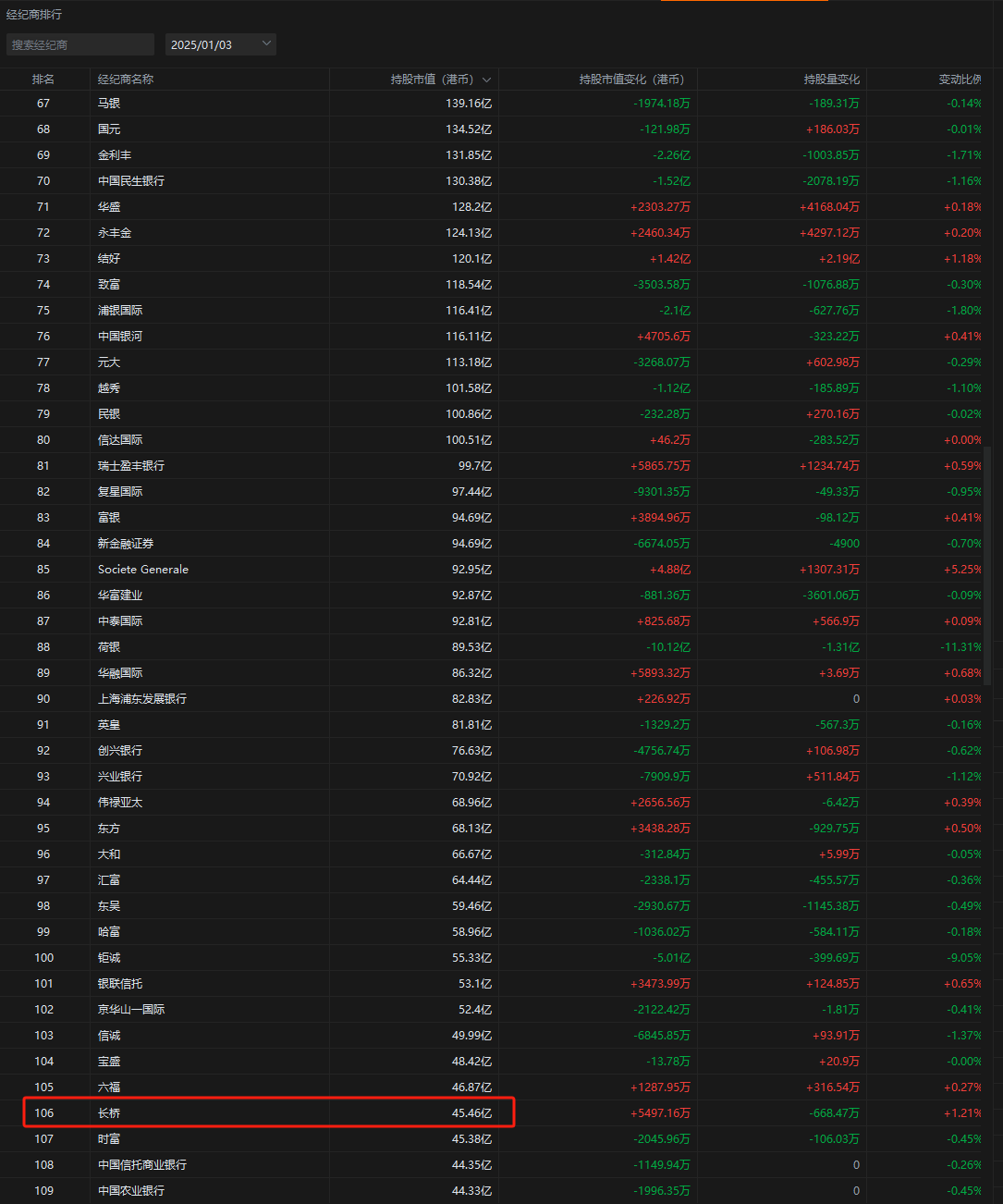Click the 变动比例 column header

(960, 80)
